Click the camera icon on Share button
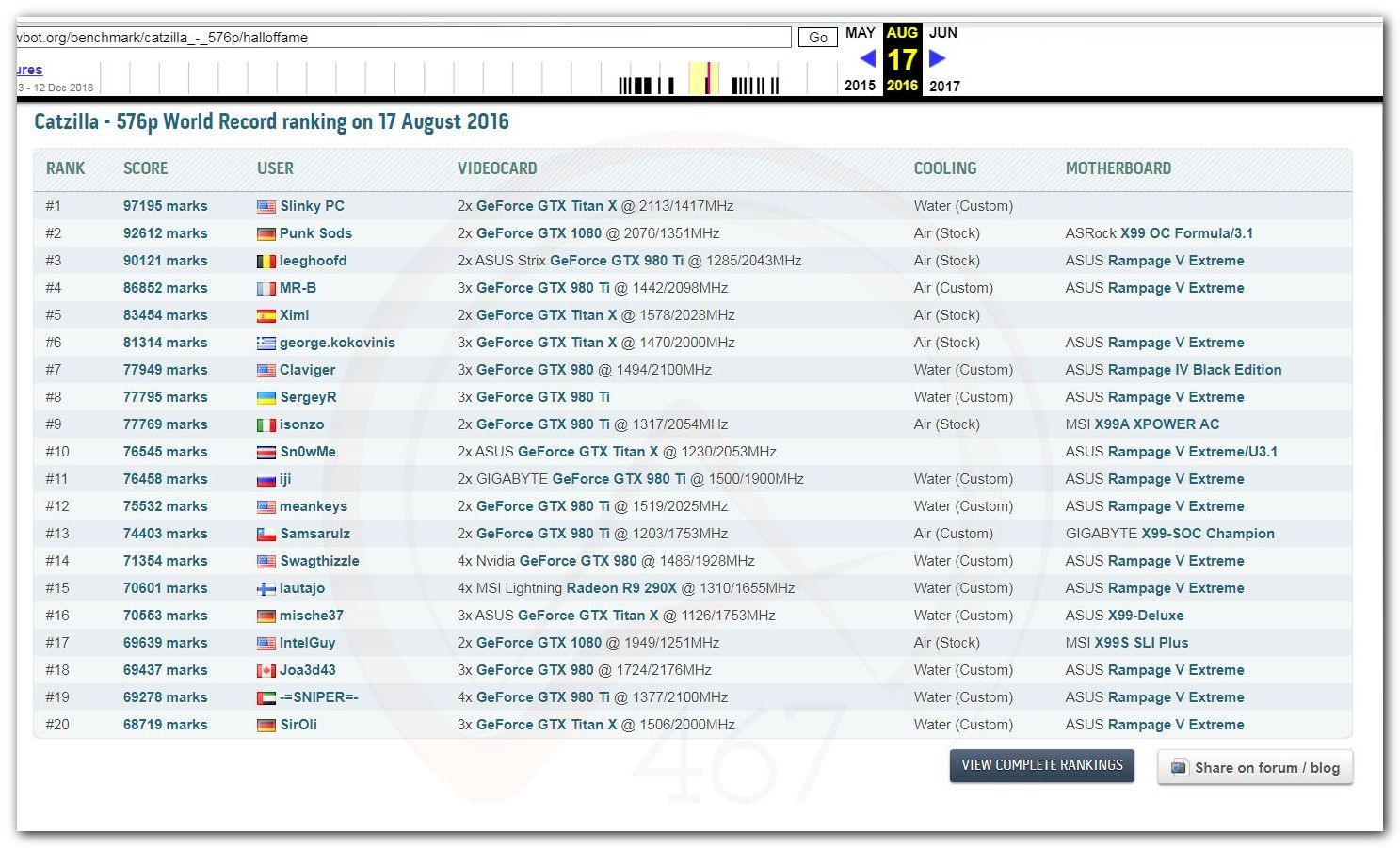The image size is (1400, 848). pos(1179,767)
